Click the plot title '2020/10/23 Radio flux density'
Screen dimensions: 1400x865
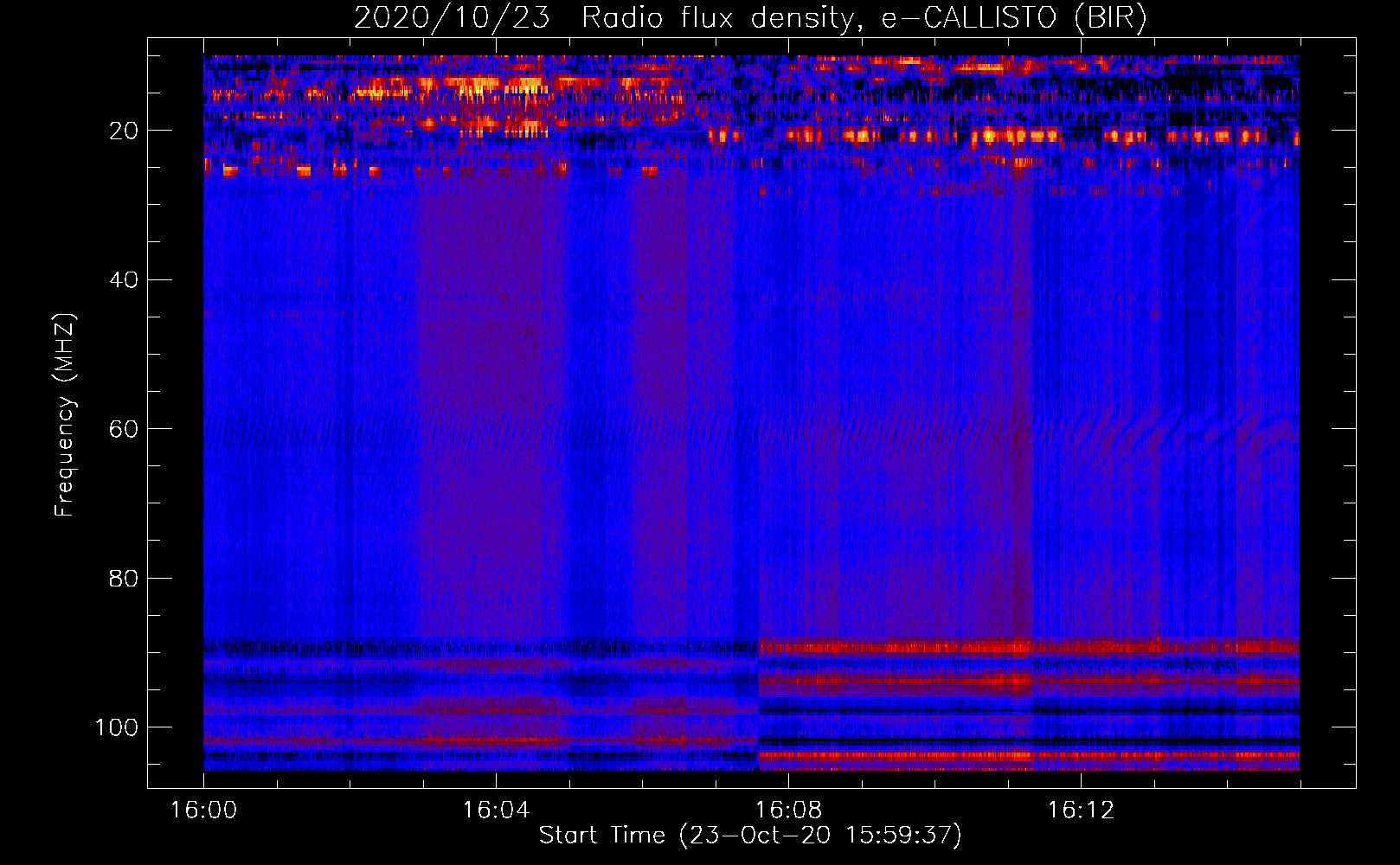click(750, 17)
